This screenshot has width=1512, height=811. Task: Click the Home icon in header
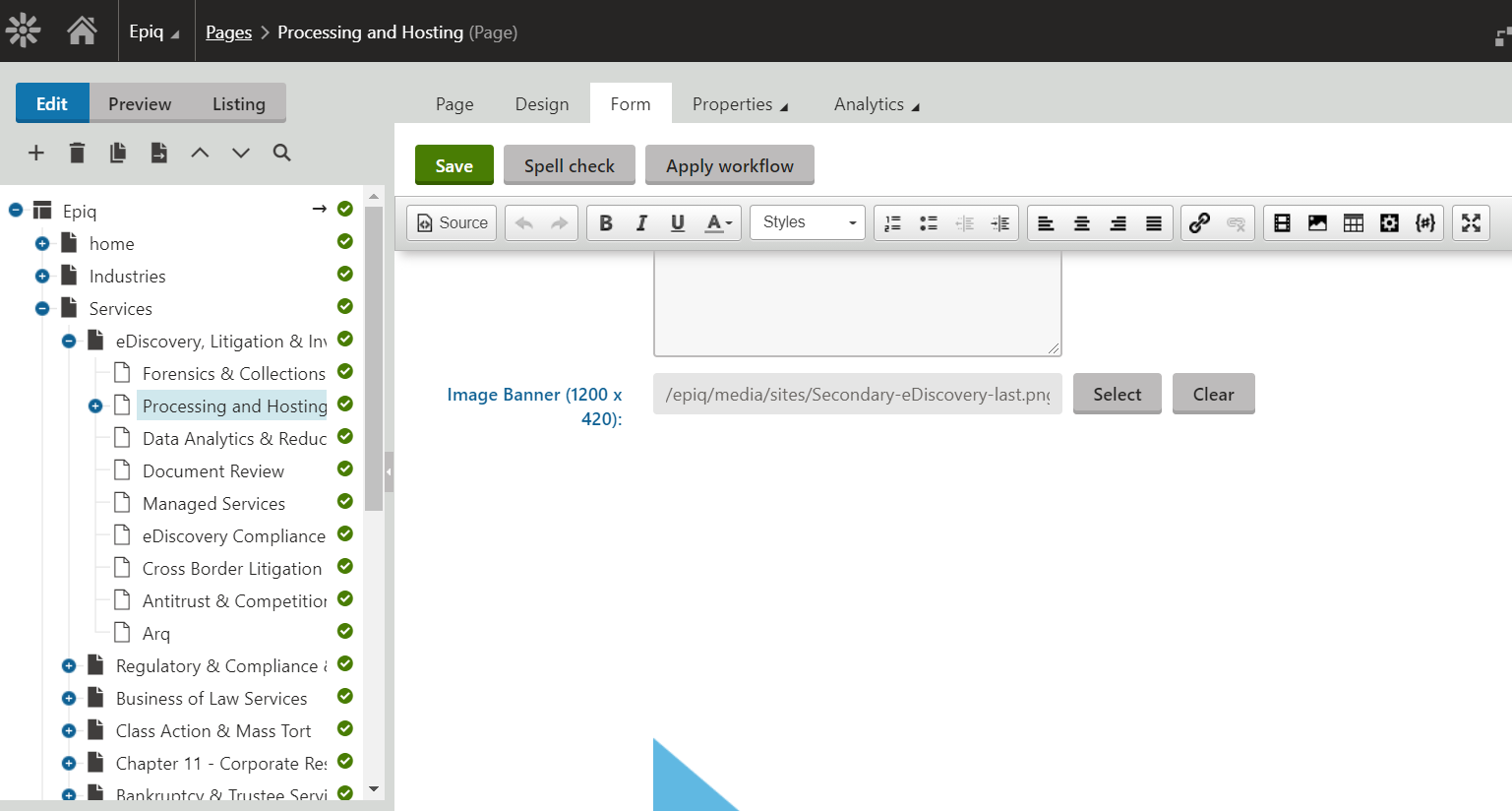82,31
